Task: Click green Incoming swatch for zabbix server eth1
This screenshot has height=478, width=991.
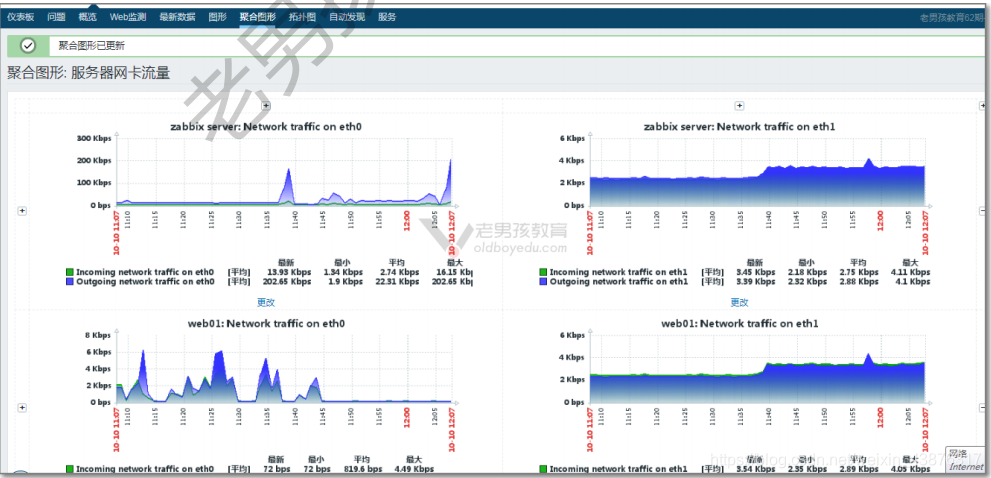Action: coord(544,272)
